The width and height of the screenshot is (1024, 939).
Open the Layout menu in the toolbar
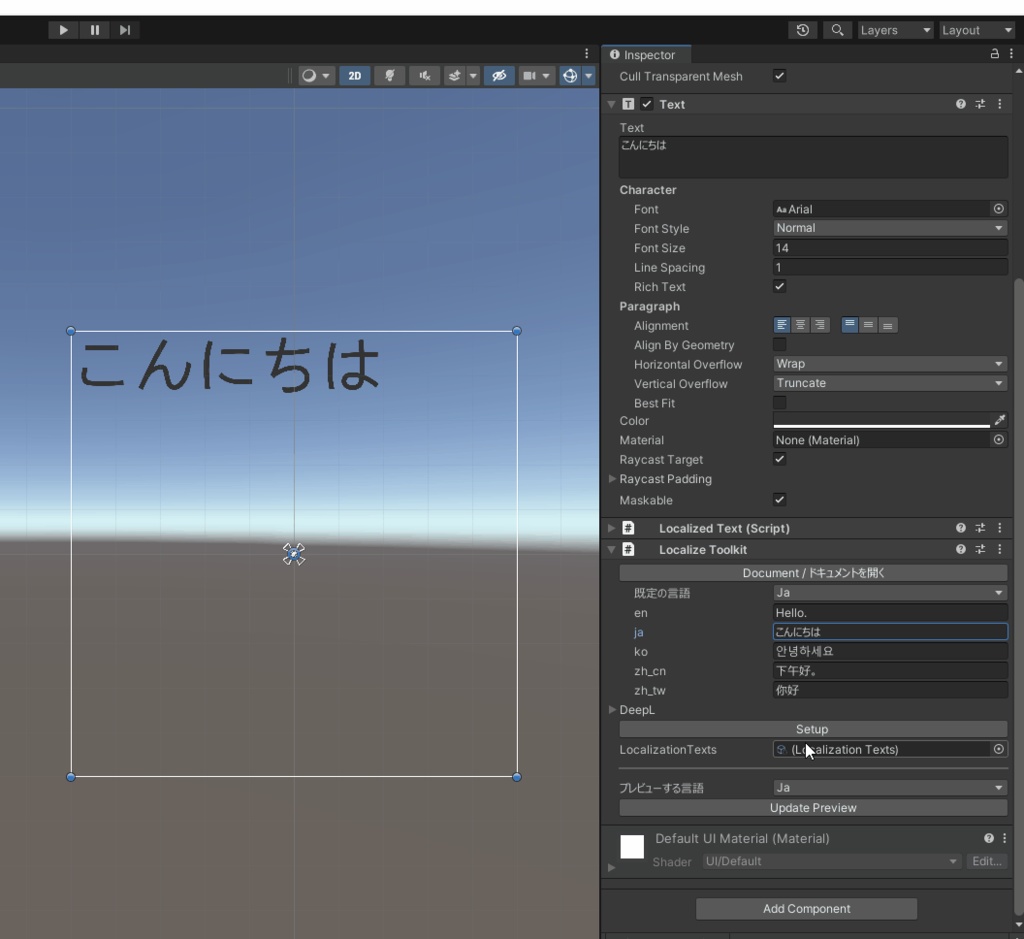click(x=976, y=29)
